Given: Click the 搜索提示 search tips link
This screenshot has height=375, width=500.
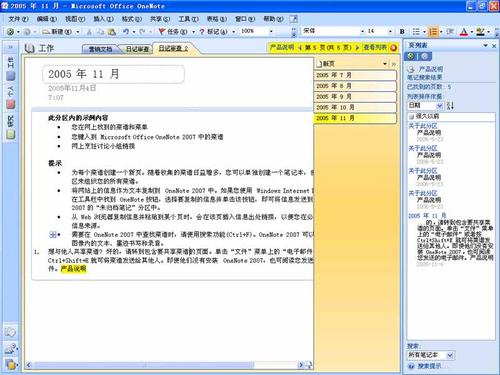Looking at the screenshot, I should pyautogui.click(x=429, y=366).
